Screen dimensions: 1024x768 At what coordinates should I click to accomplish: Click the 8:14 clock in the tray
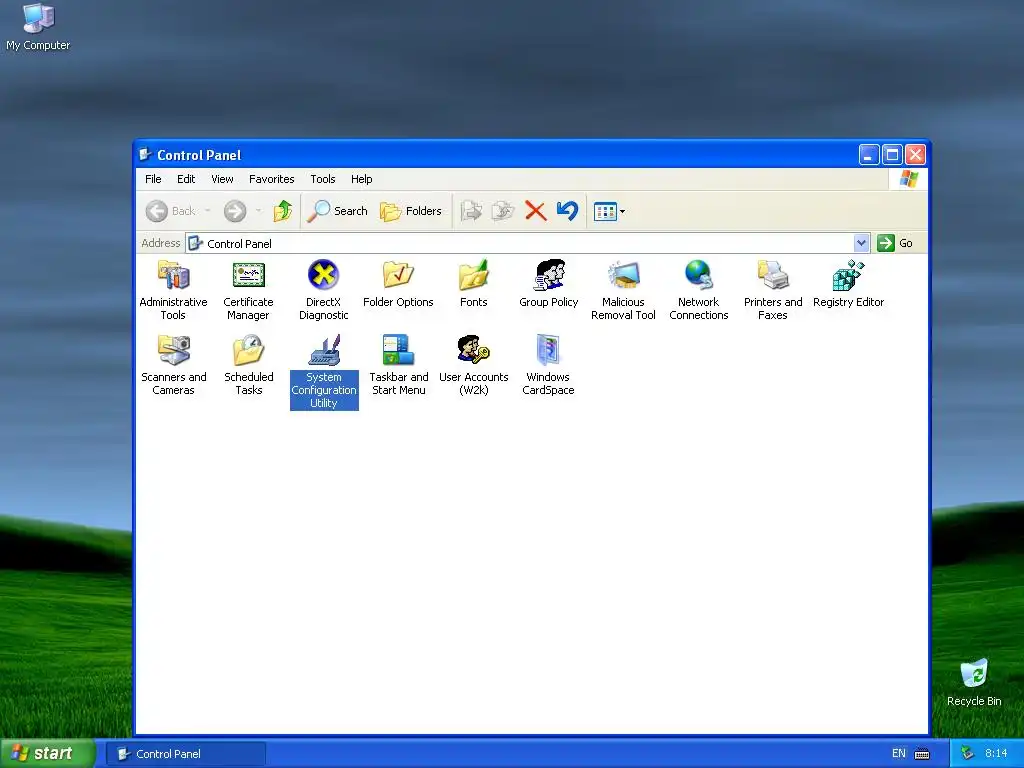click(996, 754)
